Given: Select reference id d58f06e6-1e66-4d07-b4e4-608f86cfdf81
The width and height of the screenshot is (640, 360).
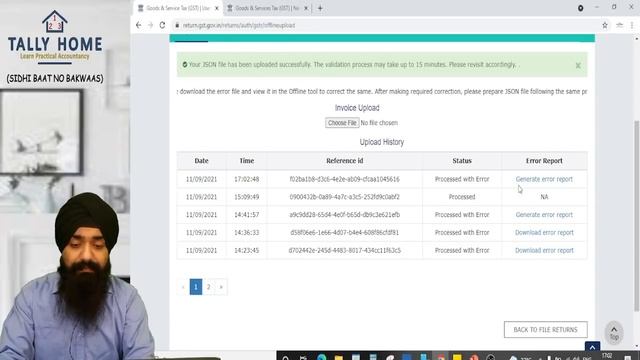Looking at the screenshot, I should tap(344, 233).
